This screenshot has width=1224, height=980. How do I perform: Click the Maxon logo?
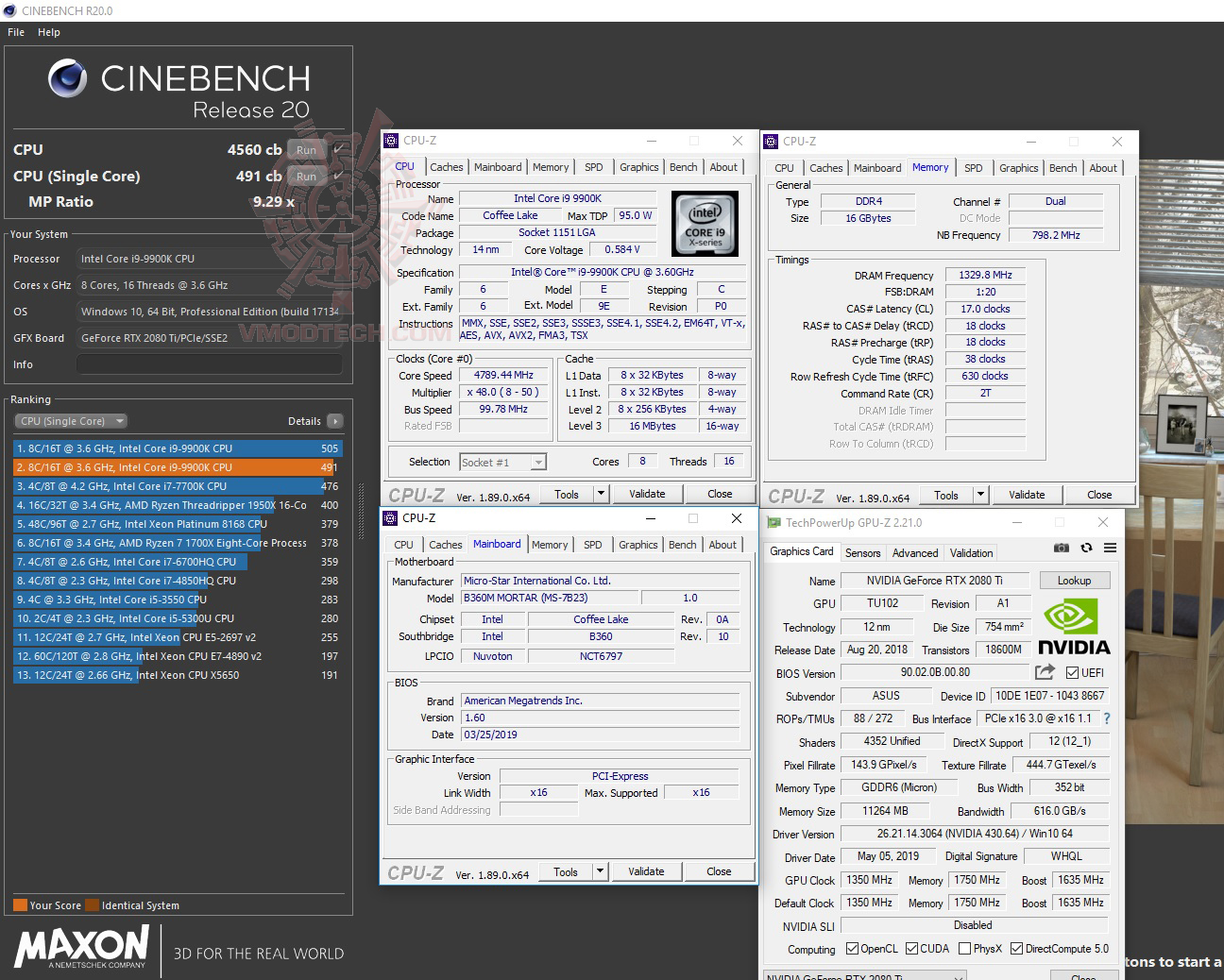(81, 947)
